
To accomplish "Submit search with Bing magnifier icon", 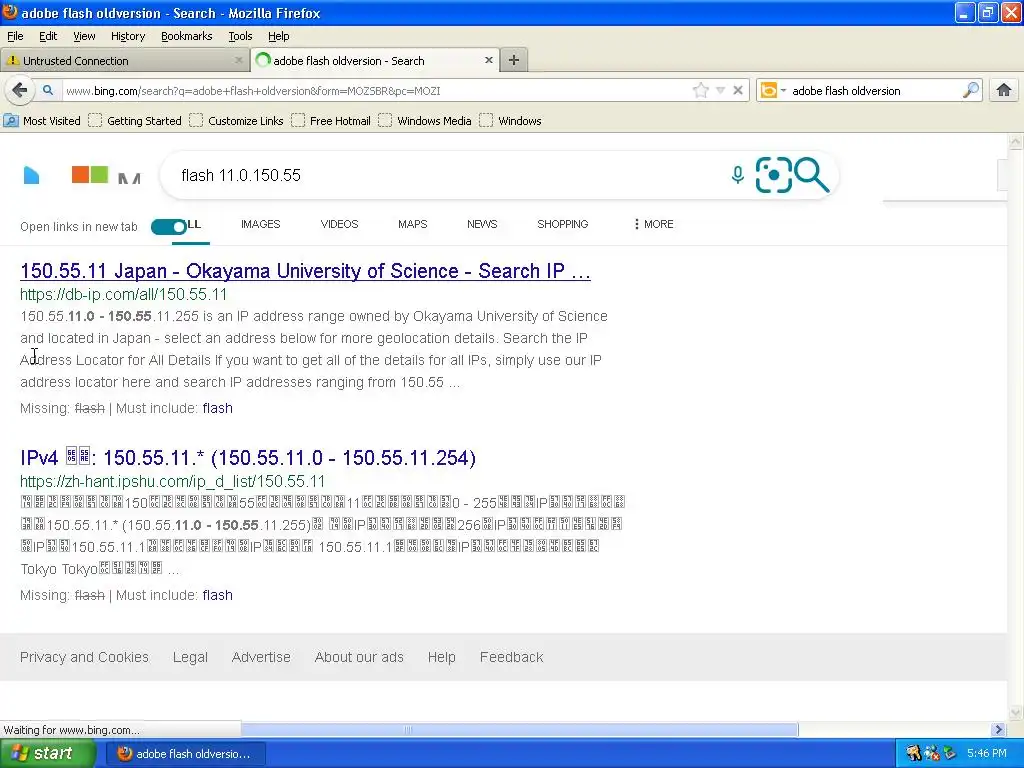I will 812,175.
